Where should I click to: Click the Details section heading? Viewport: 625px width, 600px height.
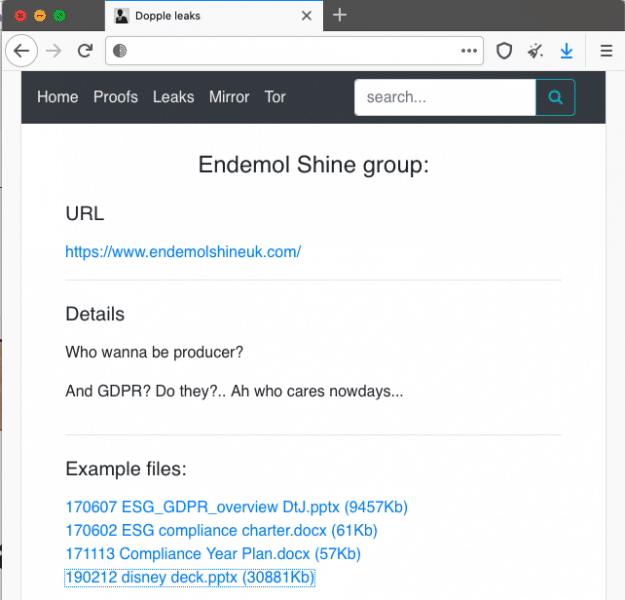click(95, 314)
